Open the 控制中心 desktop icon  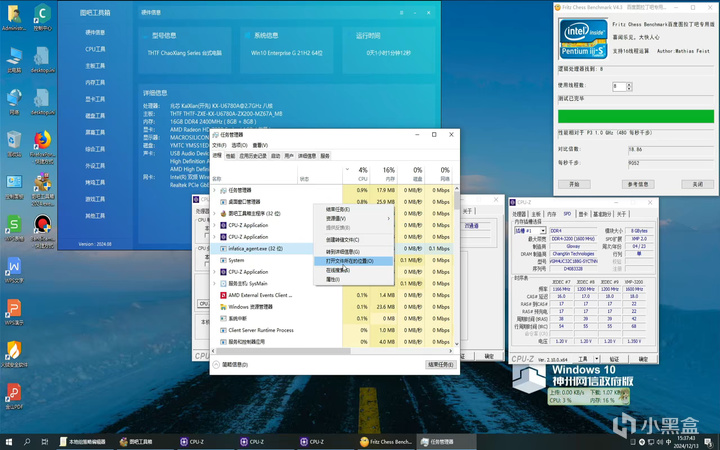pyautogui.click(x=42, y=15)
